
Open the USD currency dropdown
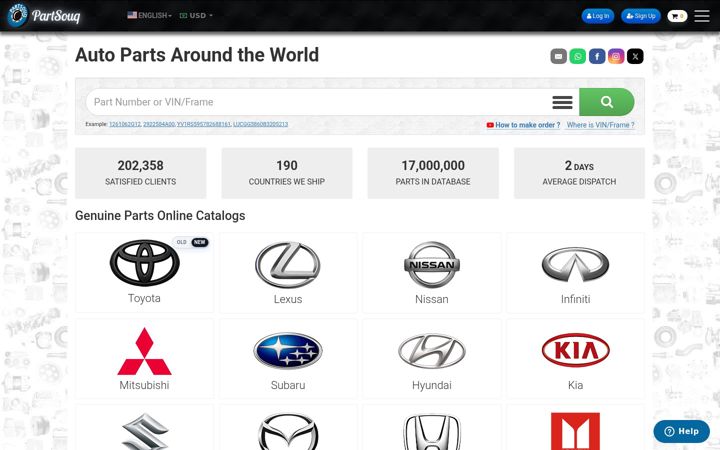[196, 15]
